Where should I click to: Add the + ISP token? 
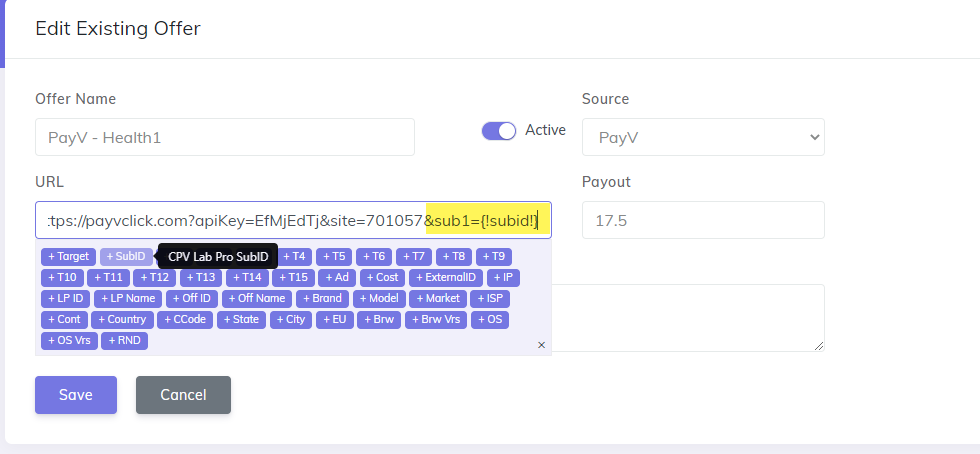pos(490,299)
